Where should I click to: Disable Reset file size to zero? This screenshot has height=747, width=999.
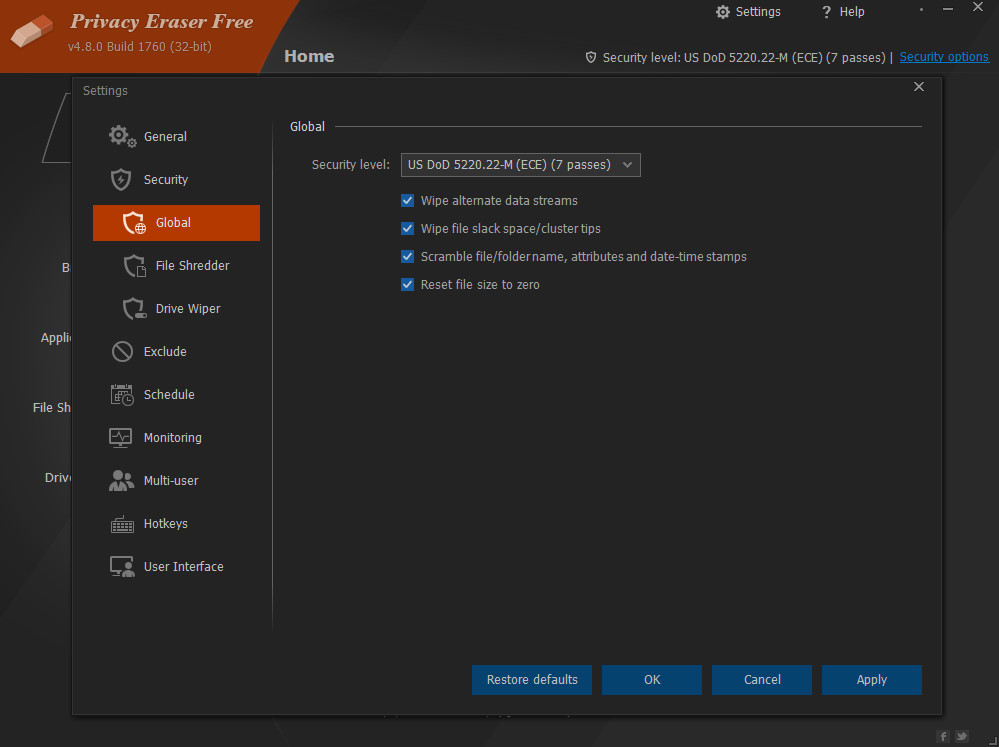pos(407,285)
